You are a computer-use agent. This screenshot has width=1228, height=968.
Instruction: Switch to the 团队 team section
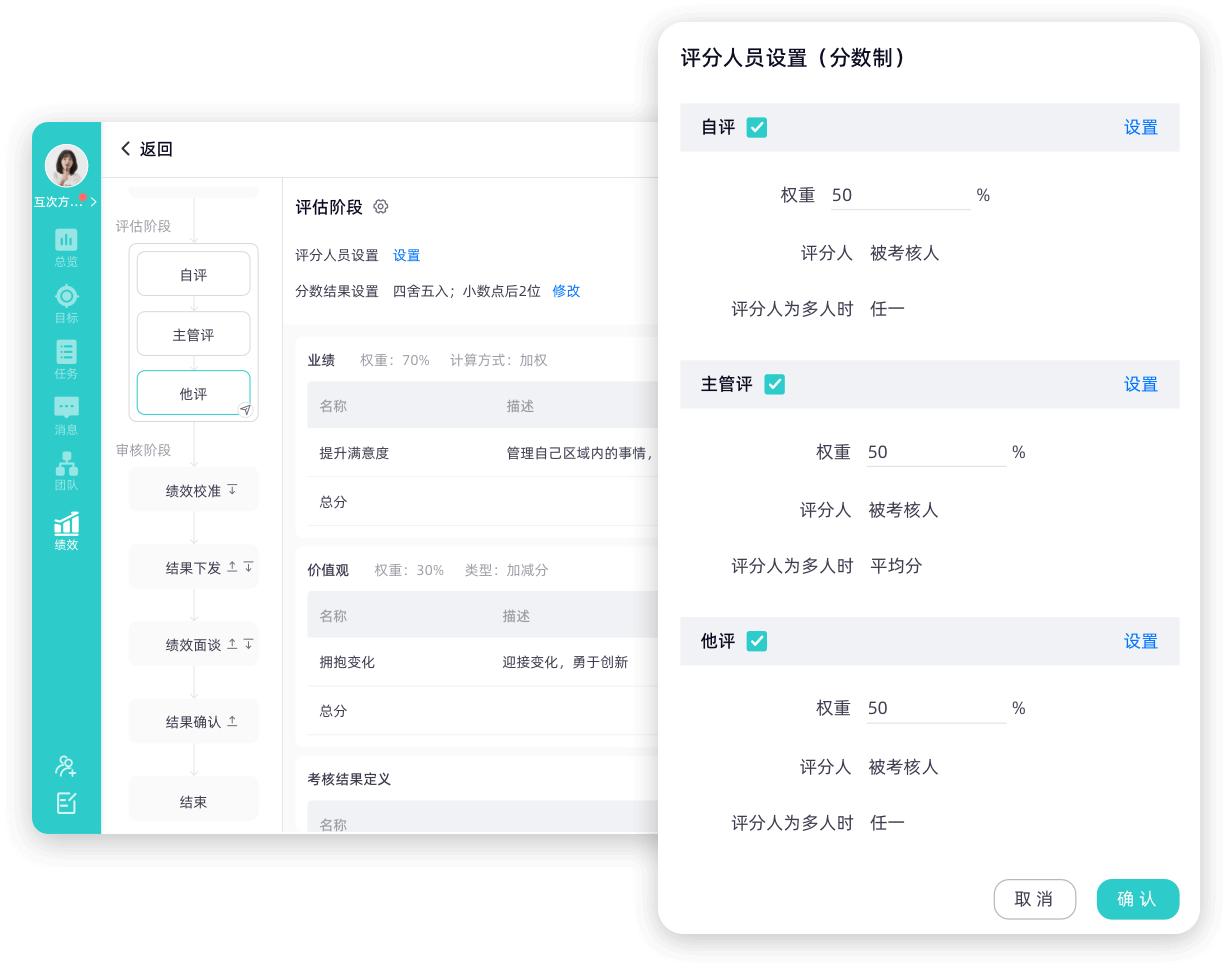(66, 470)
